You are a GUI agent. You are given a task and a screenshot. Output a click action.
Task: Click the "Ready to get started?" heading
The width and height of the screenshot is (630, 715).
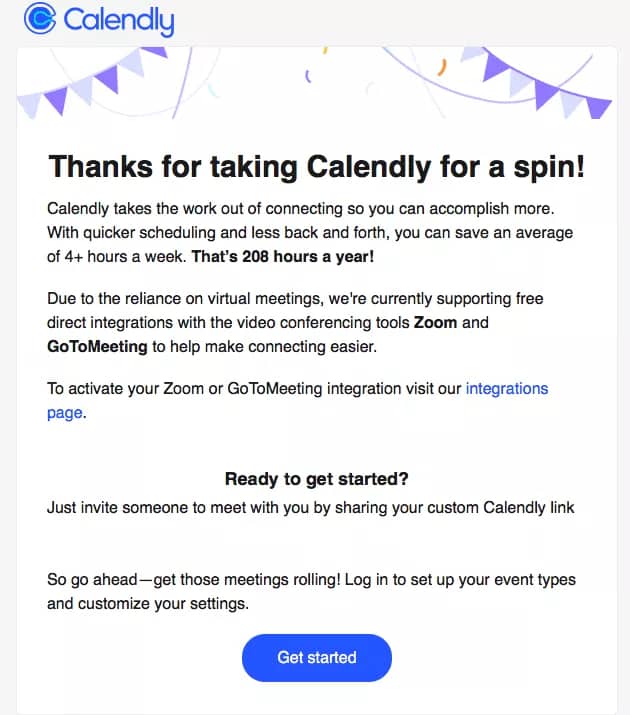point(317,479)
